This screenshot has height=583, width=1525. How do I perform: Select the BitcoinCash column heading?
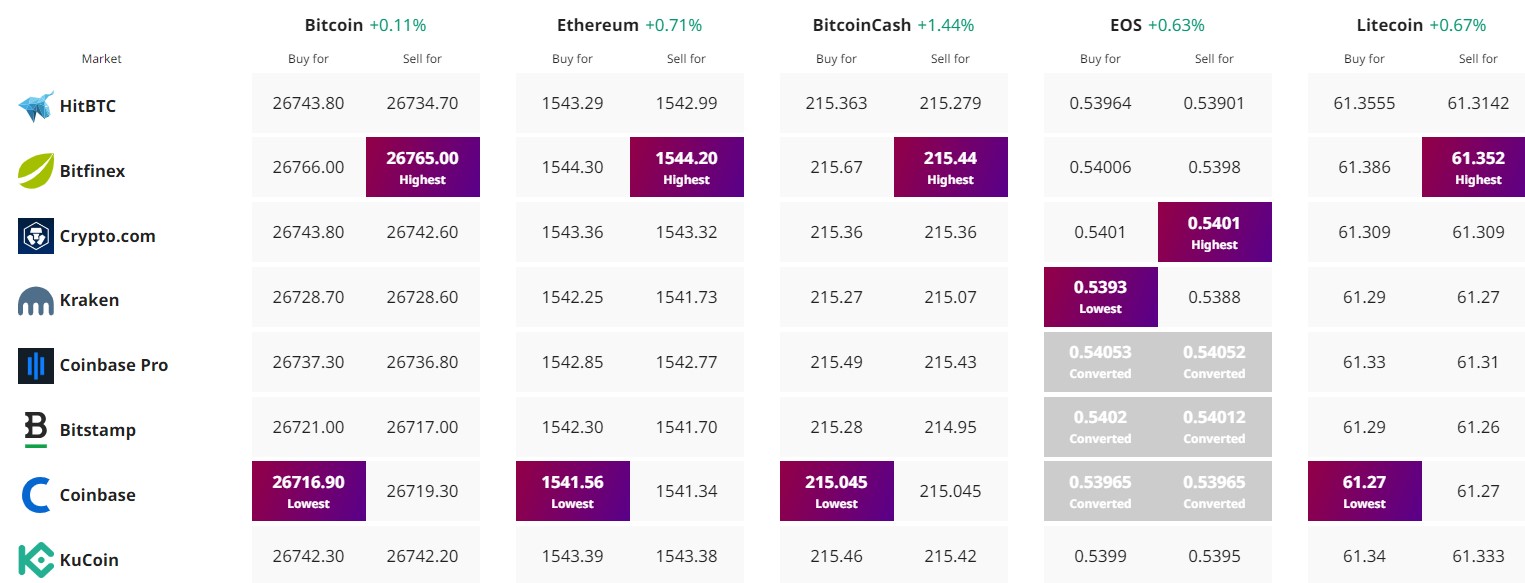[x=862, y=25]
